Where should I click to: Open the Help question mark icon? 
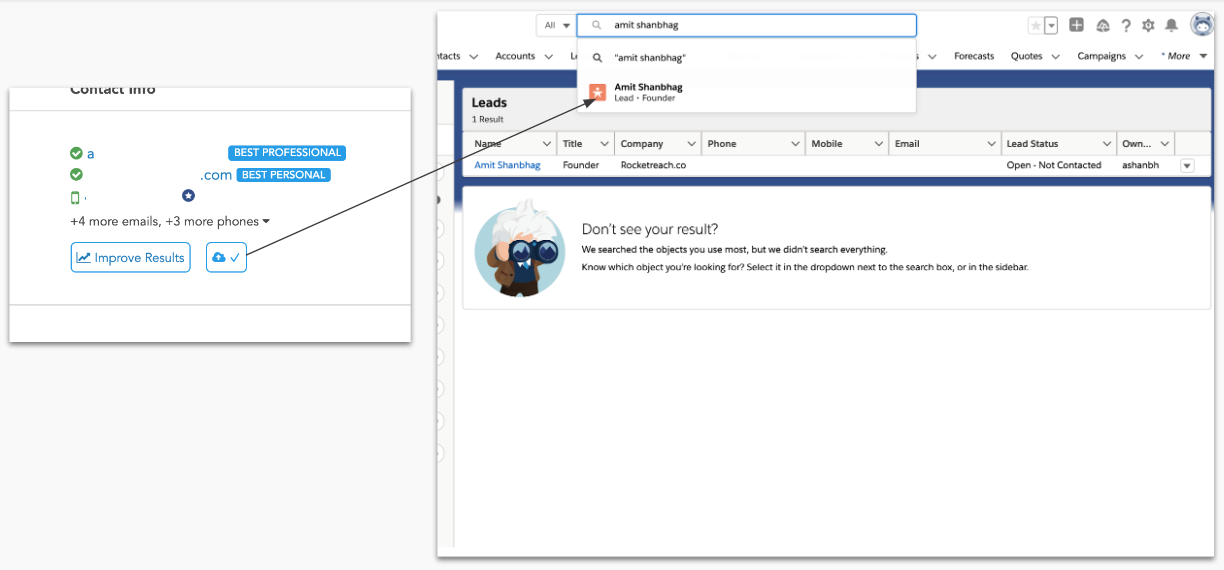[x=1125, y=25]
